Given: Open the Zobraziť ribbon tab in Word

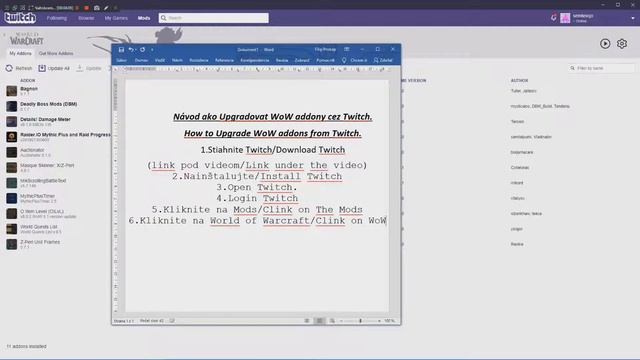Looking at the screenshot, I should (x=302, y=60).
